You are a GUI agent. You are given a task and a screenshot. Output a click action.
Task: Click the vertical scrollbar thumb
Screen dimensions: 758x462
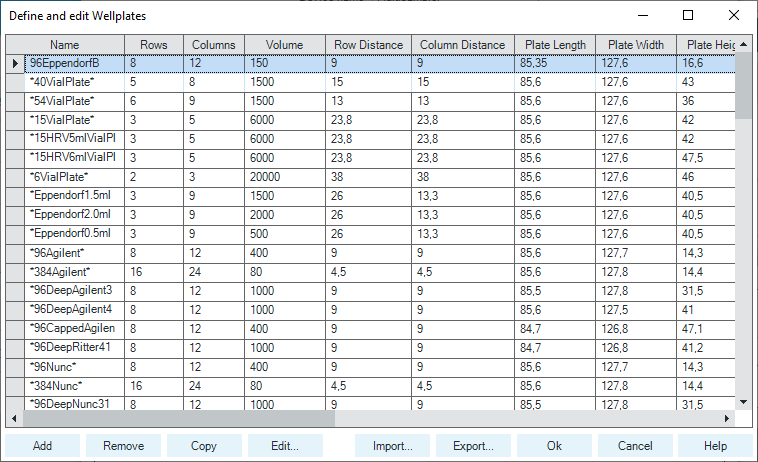pos(743,86)
